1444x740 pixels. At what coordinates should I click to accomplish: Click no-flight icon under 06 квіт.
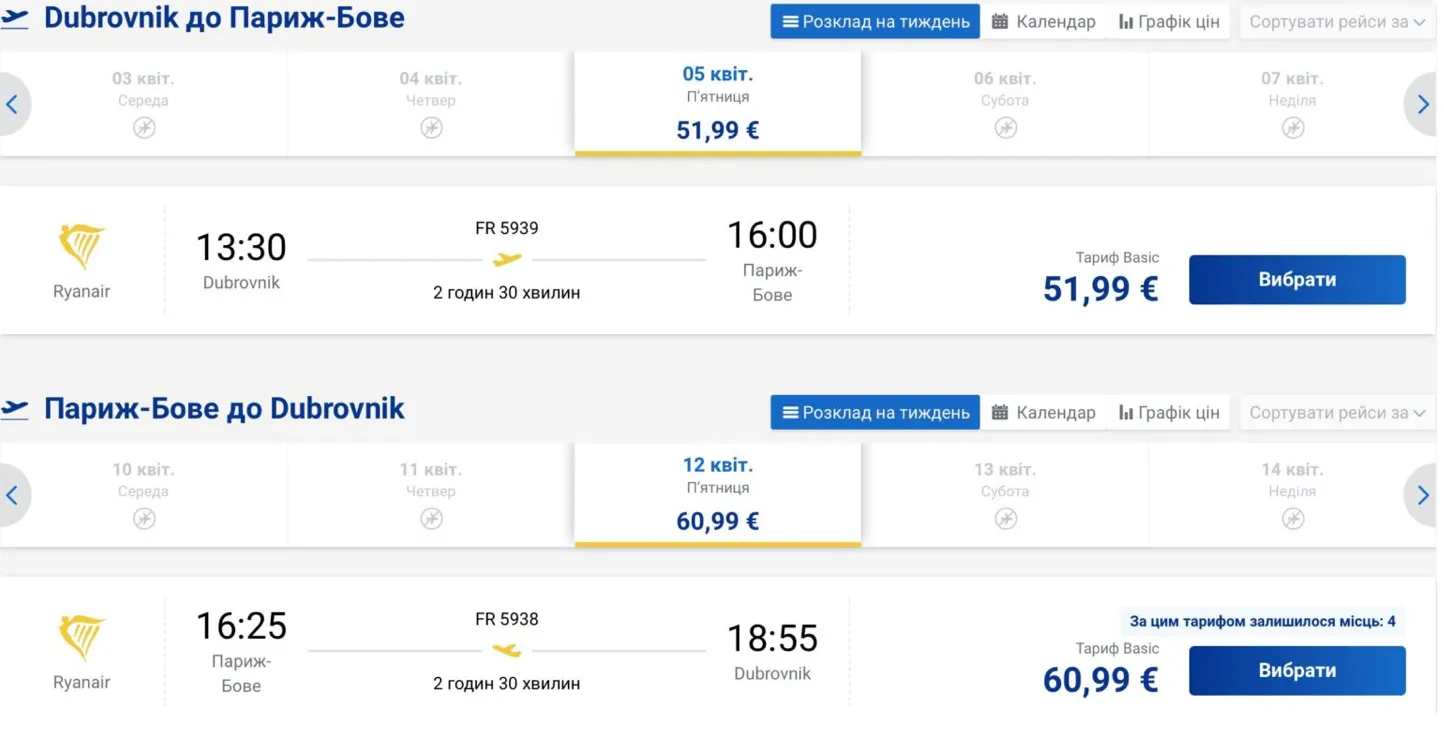(1005, 128)
